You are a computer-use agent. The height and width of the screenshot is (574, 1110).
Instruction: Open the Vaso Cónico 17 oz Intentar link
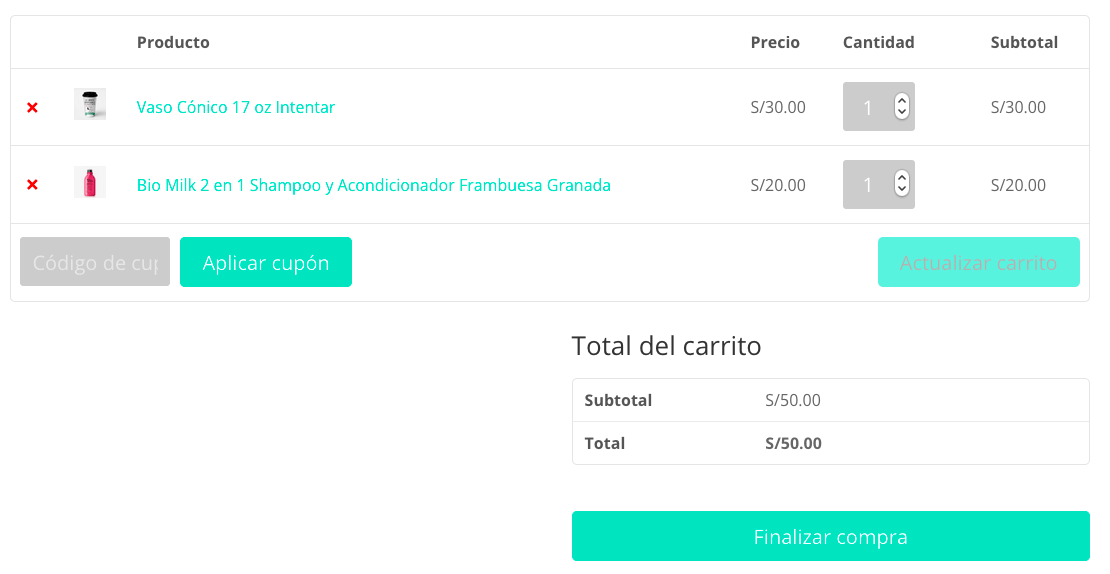click(236, 107)
